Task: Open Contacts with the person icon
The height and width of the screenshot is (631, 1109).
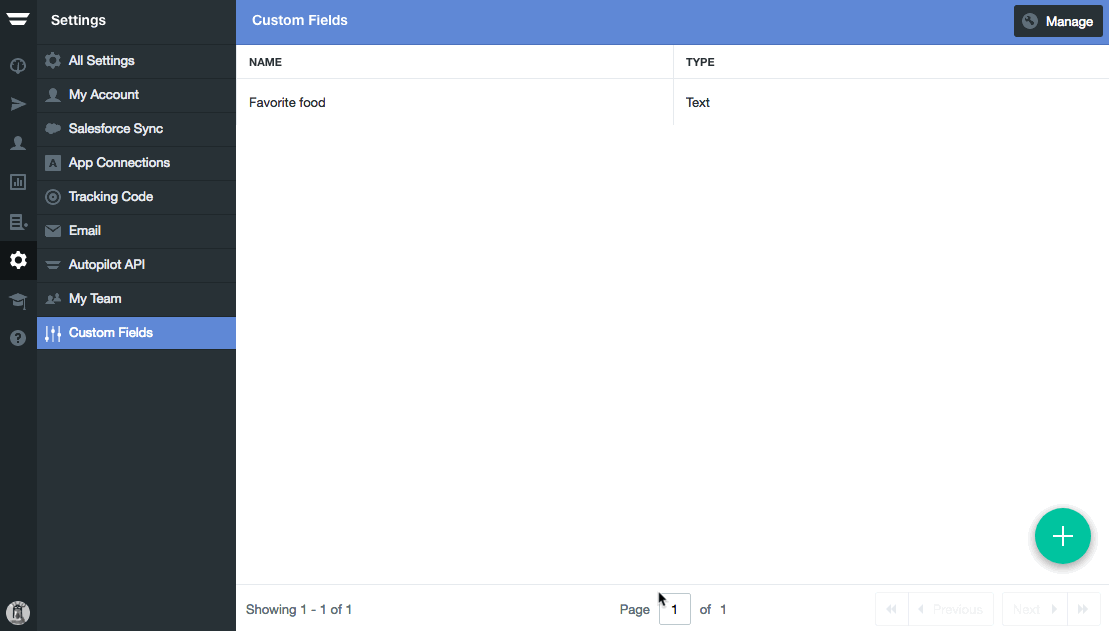Action: tap(18, 143)
